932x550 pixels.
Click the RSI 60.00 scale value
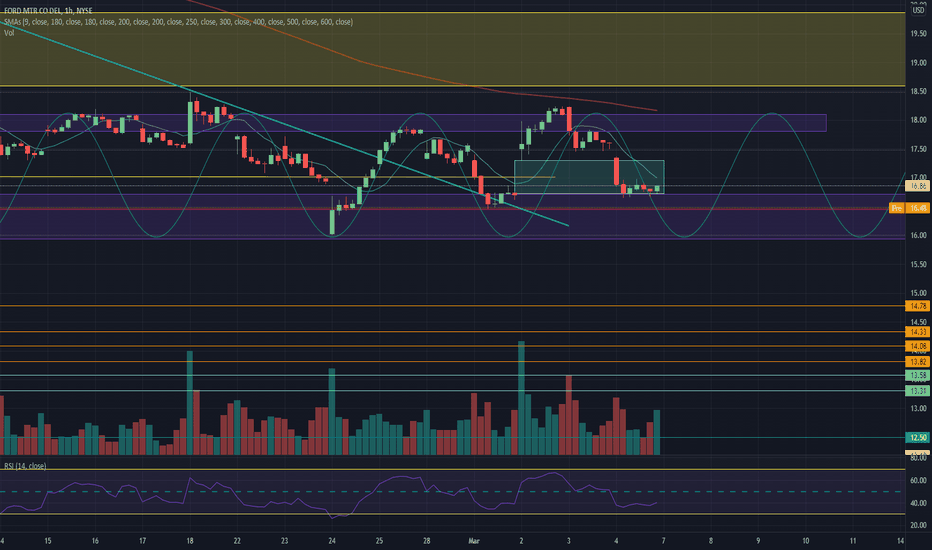(x=918, y=480)
